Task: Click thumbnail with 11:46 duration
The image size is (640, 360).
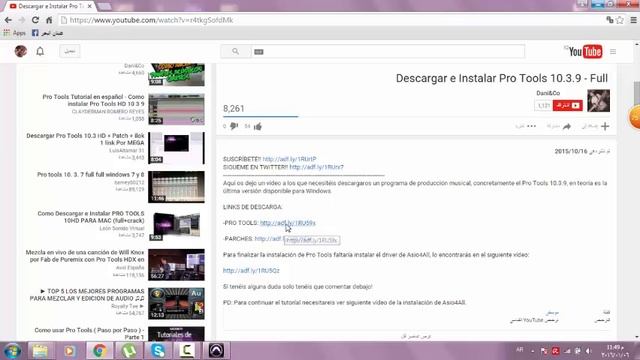Action: click(x=176, y=187)
